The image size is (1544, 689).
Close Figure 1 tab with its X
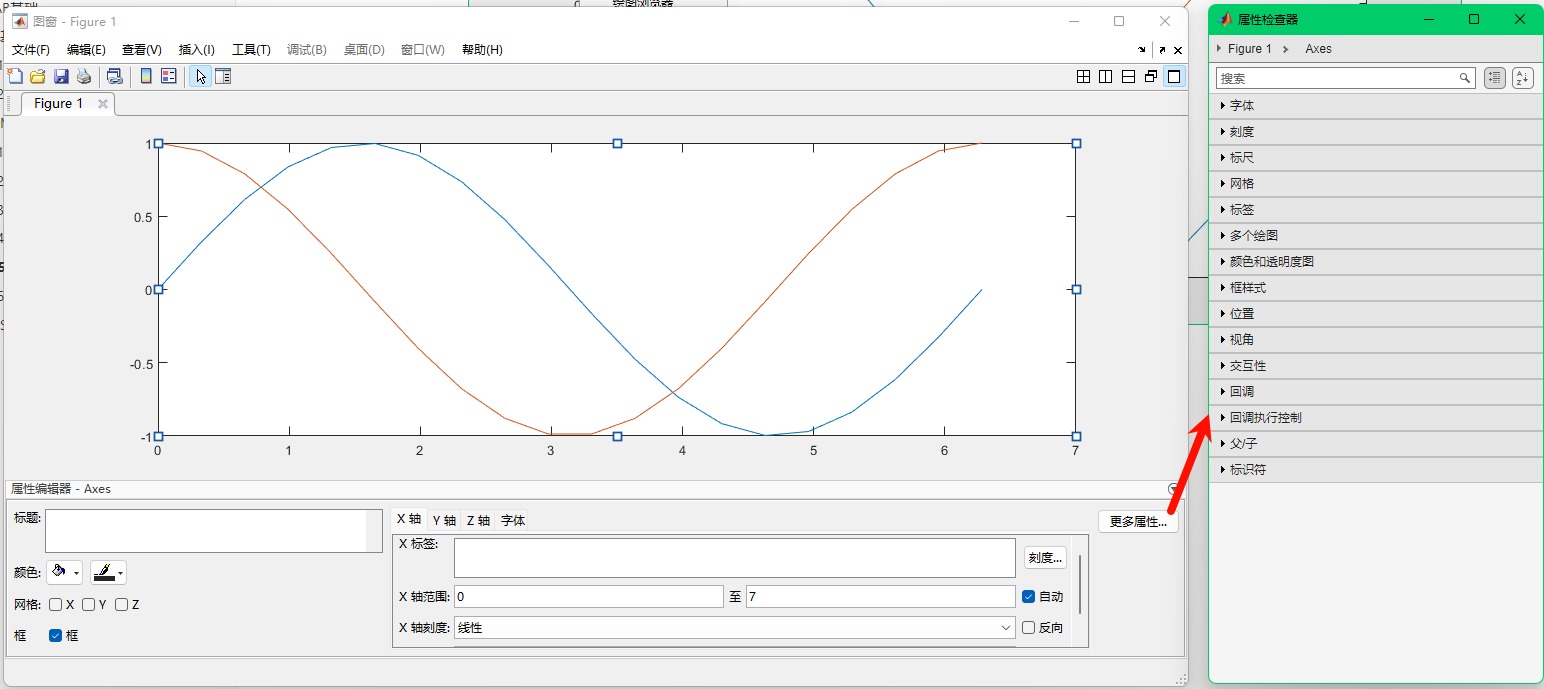pos(102,104)
